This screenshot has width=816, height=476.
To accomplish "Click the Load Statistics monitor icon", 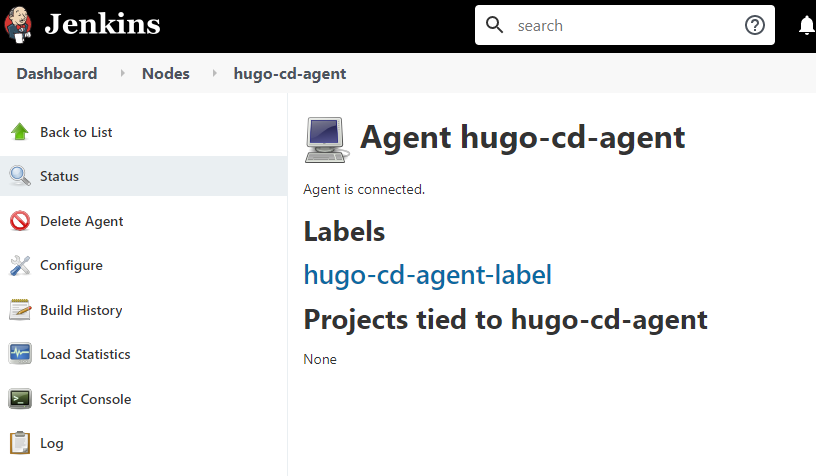I will tap(20, 354).
